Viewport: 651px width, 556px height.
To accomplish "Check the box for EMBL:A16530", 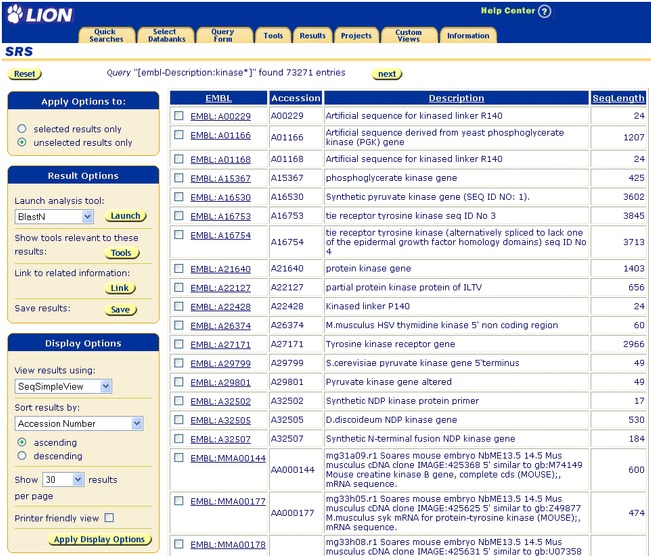I will point(179,196).
